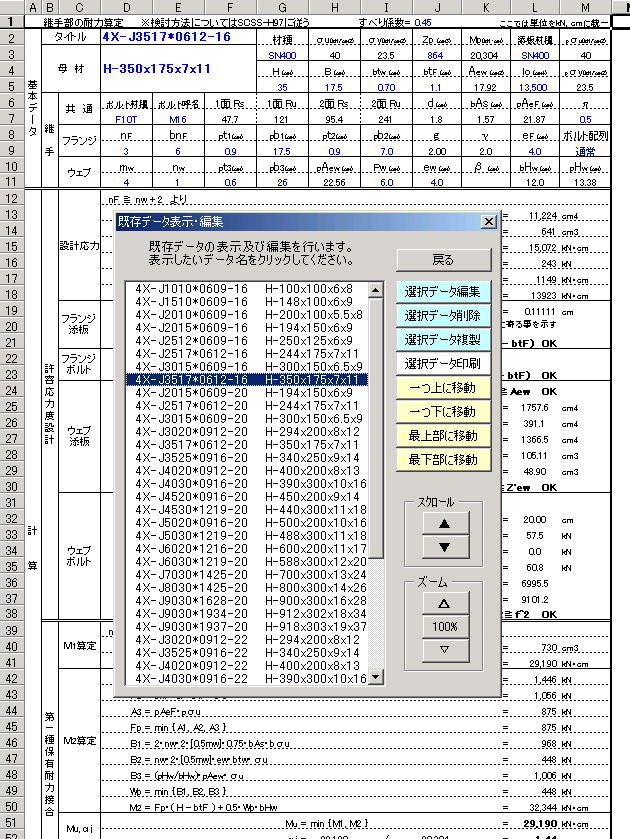Select list entry 4X-J3525*0916-20
630x839 pixels.
click(247, 457)
